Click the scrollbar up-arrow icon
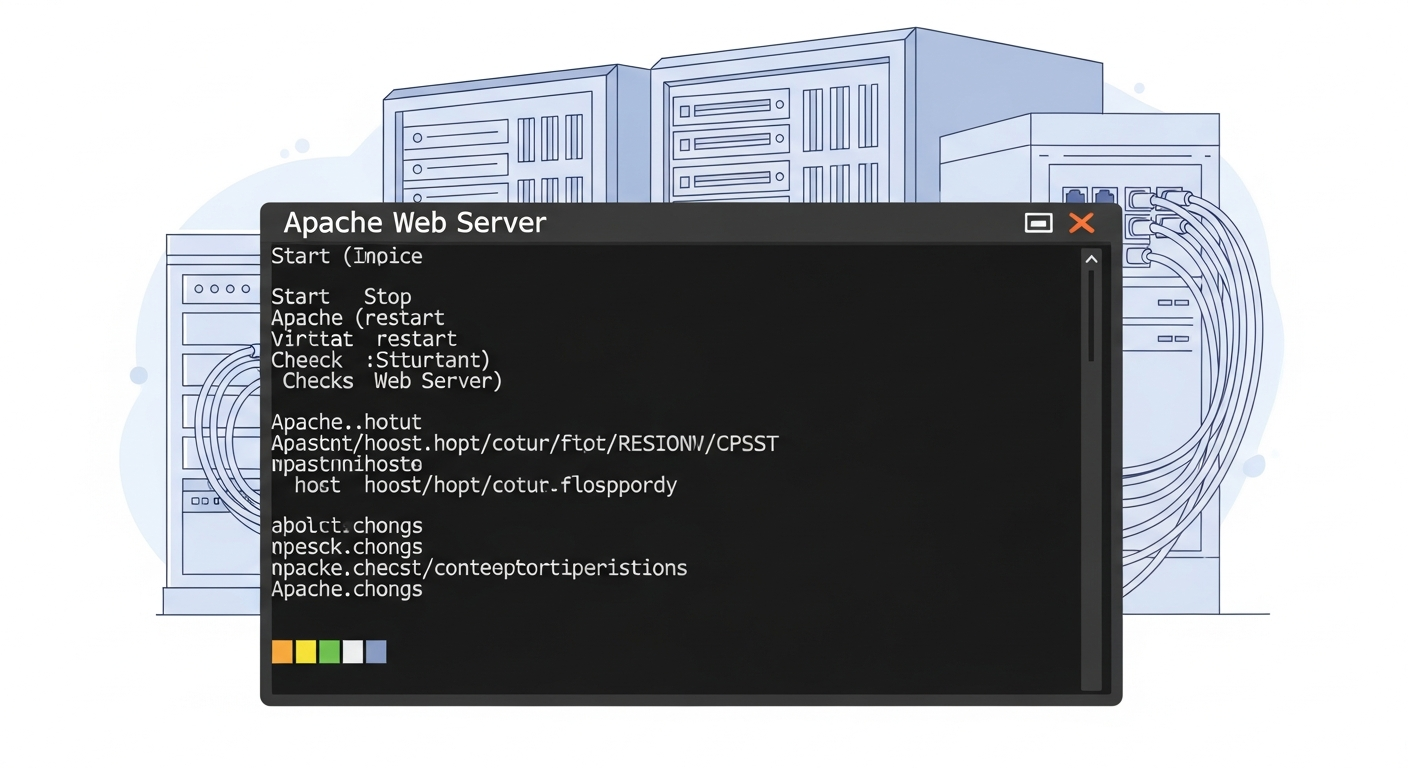This screenshot has height=768, width=1408. (x=1092, y=258)
